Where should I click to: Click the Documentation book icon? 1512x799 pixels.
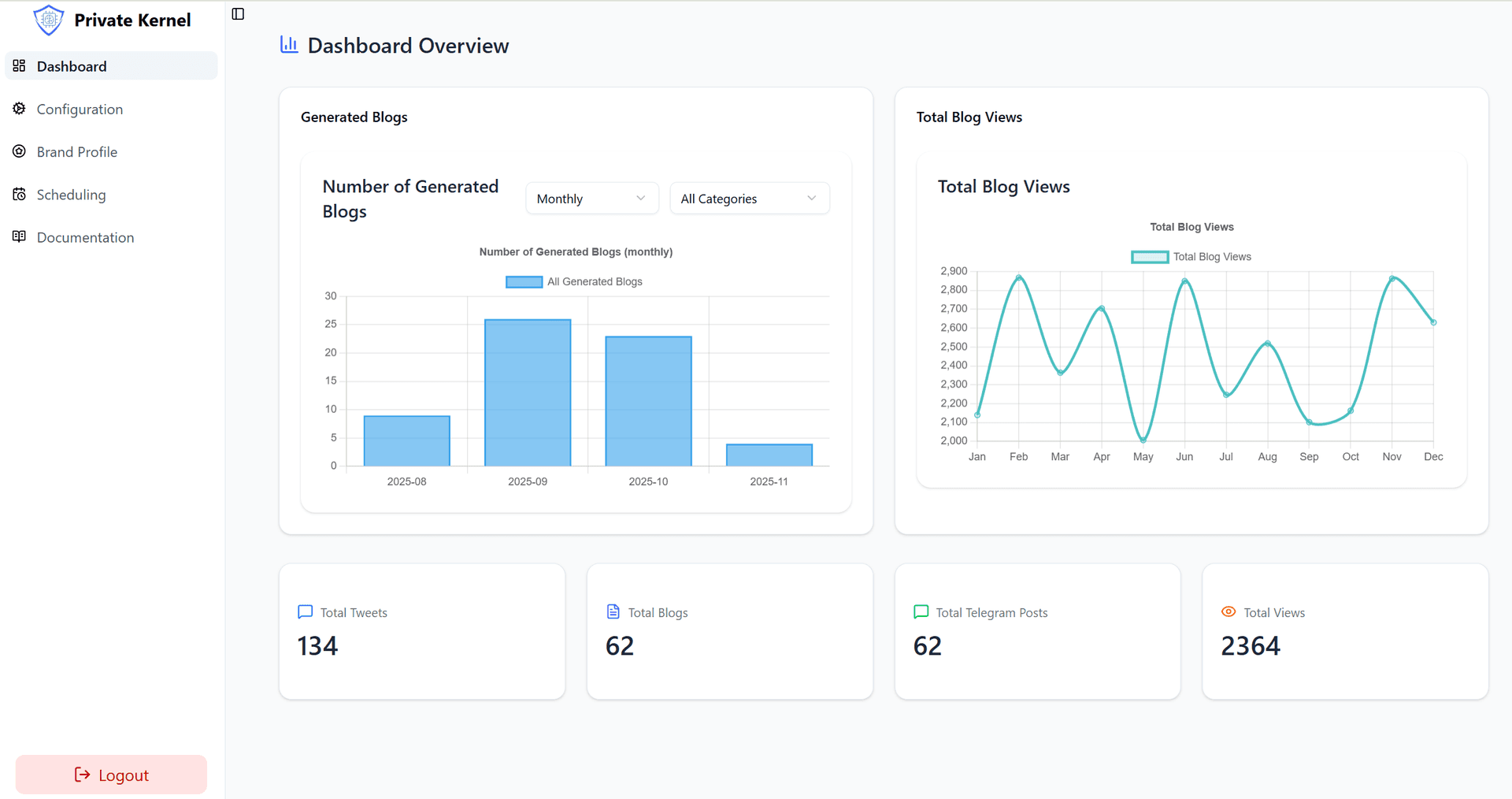pyautogui.click(x=20, y=236)
